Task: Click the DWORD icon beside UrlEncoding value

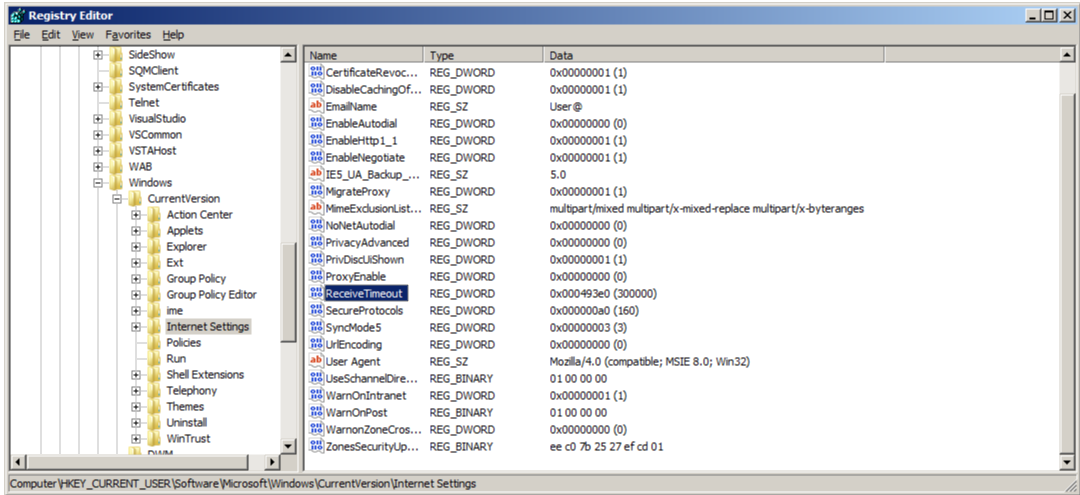Action: pyautogui.click(x=316, y=344)
